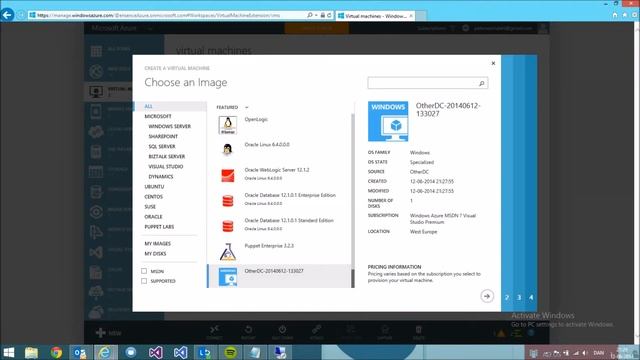Image resolution: width=640 pixels, height=360 pixels.
Task: Click Puppet Enterprise 3.2.3 name text
Action: (269, 246)
